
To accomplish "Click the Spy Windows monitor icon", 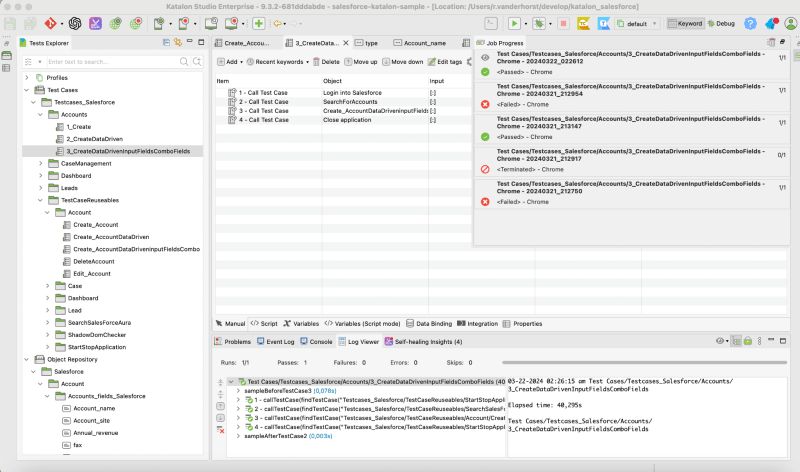I will tap(211, 23).
